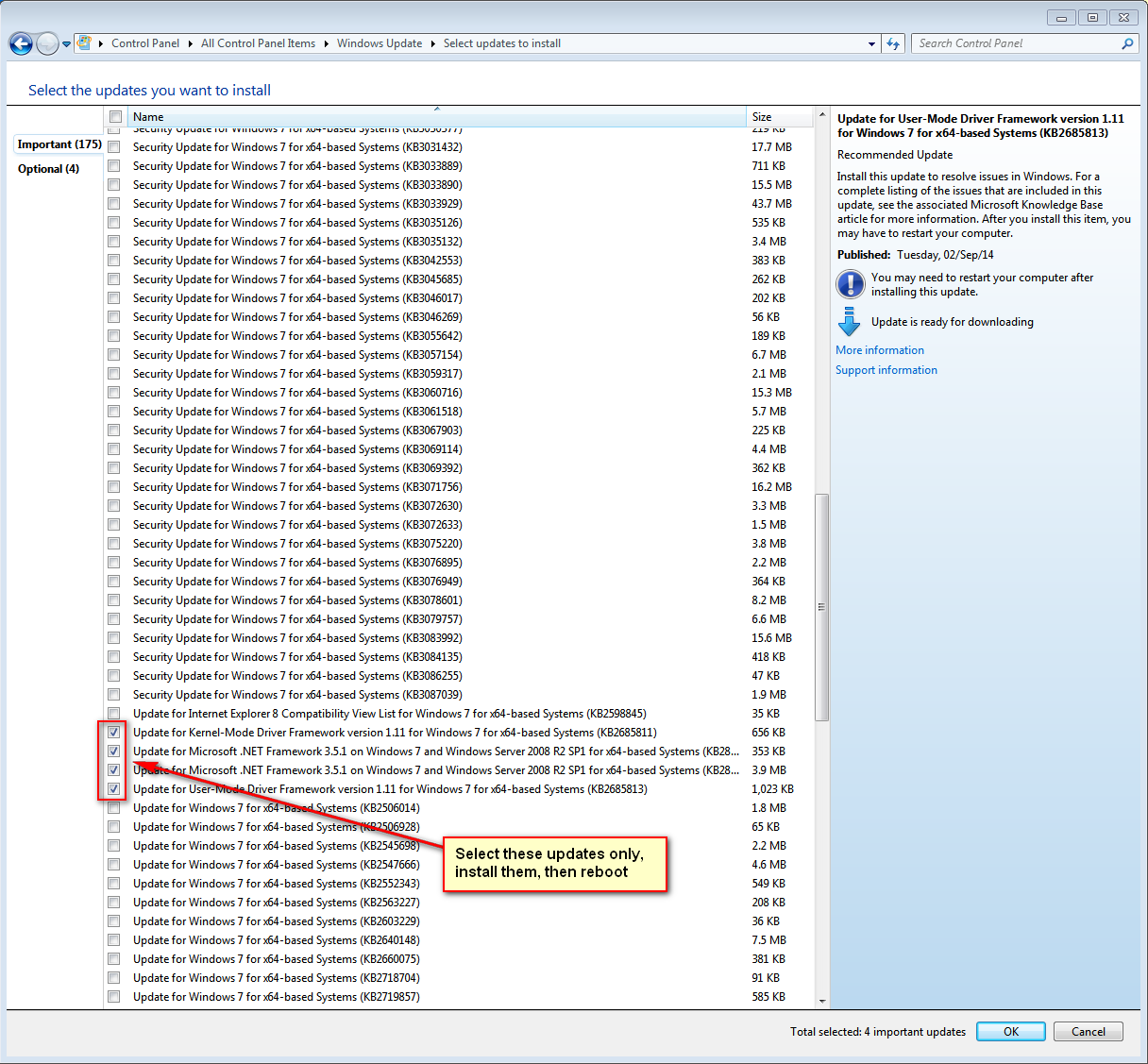Click the address bar refresh icon
The image size is (1148, 1064).
click(x=893, y=43)
